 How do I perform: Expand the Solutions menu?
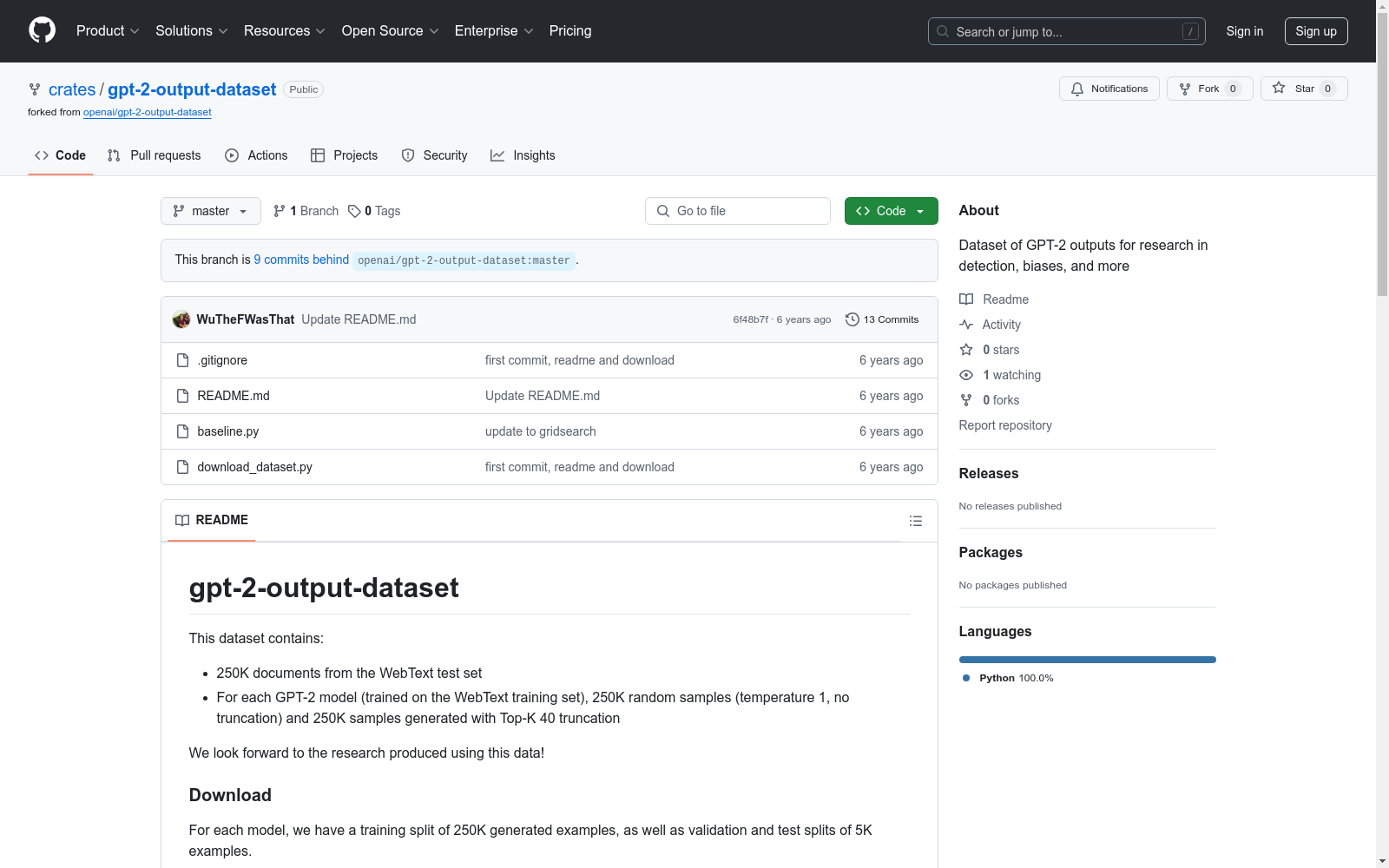192,31
